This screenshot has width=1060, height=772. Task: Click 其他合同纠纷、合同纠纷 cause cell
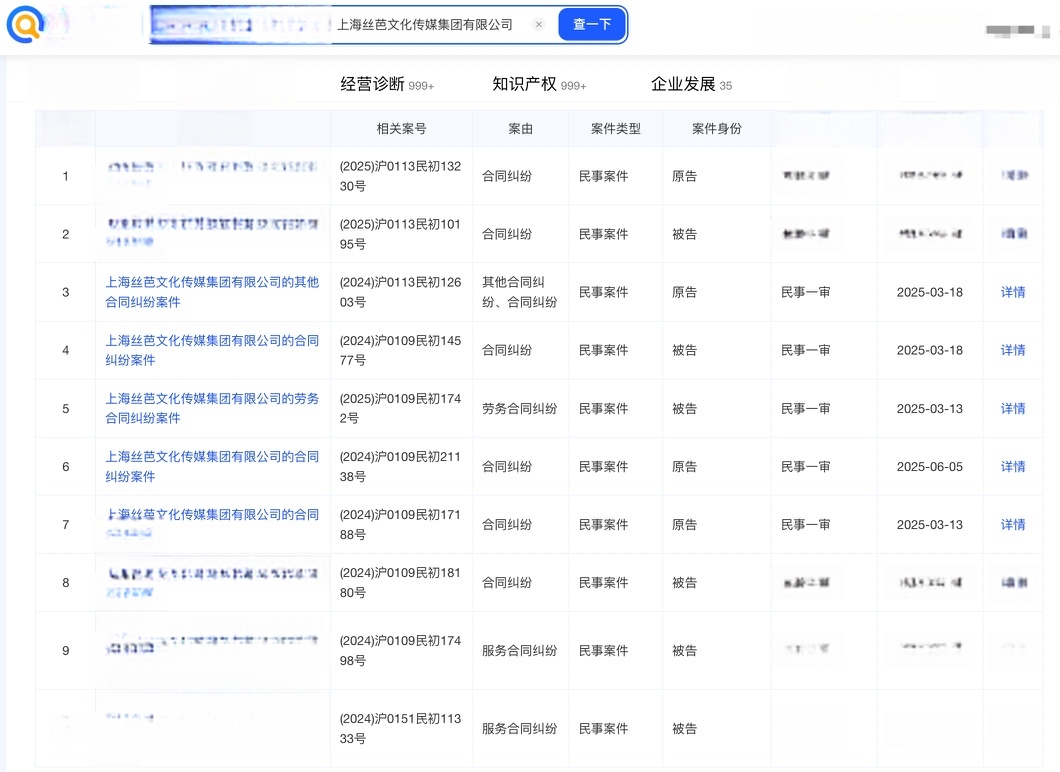[519, 292]
